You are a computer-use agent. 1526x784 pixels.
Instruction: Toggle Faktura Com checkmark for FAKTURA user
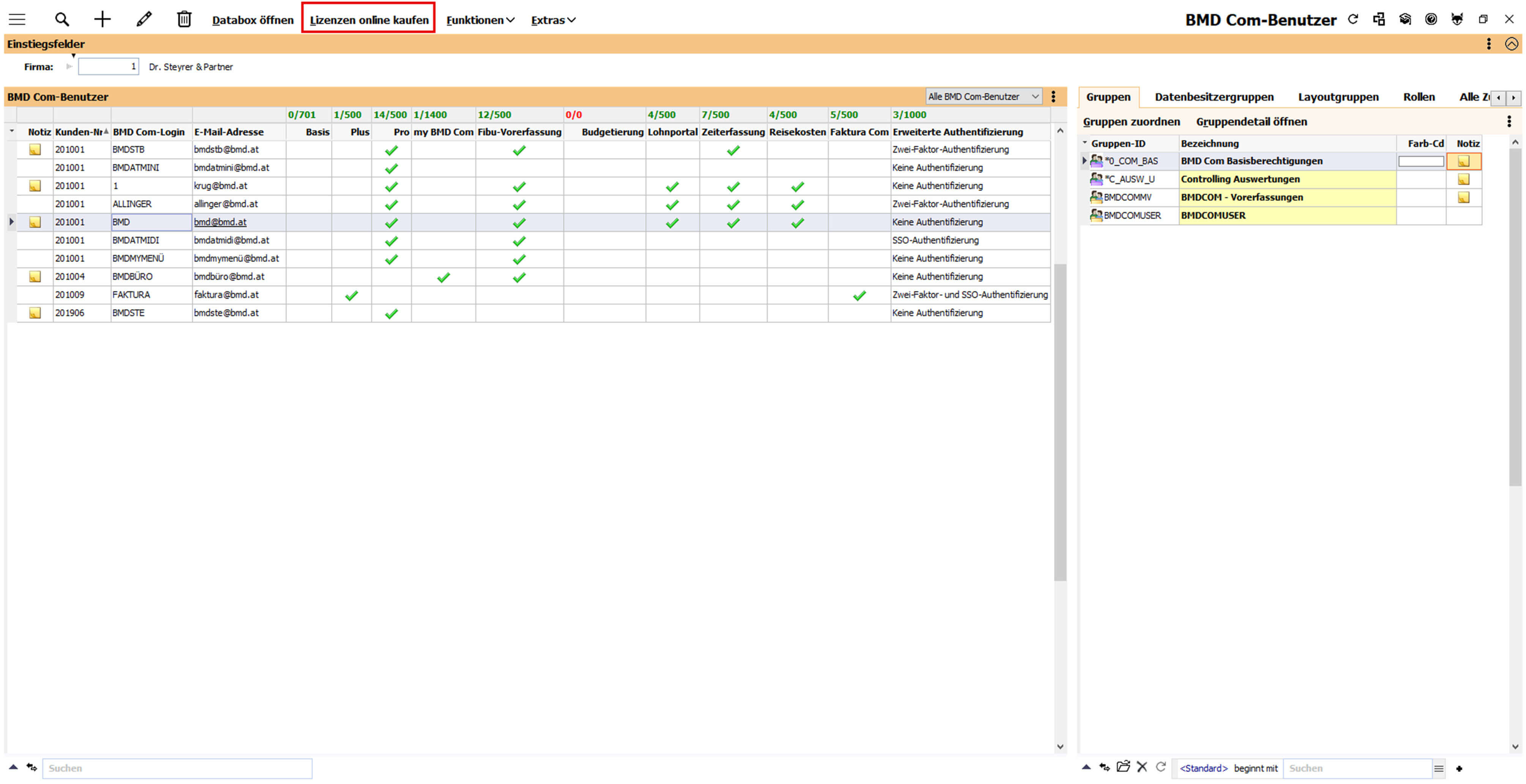859,295
